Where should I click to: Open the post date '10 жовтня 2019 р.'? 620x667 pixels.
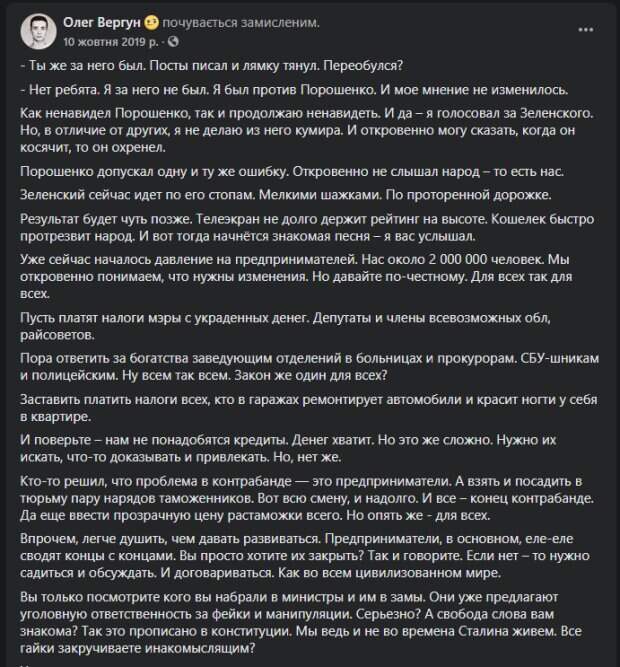pyautogui.click(x=108, y=41)
